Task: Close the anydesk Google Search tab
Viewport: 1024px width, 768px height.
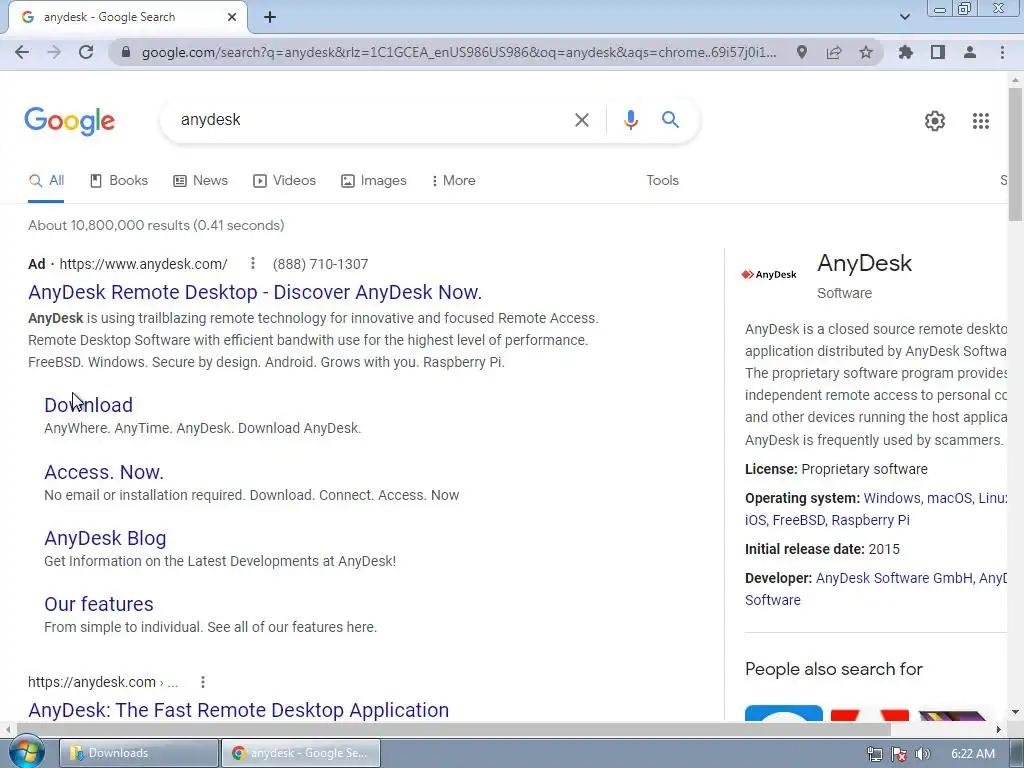Action: (232, 17)
